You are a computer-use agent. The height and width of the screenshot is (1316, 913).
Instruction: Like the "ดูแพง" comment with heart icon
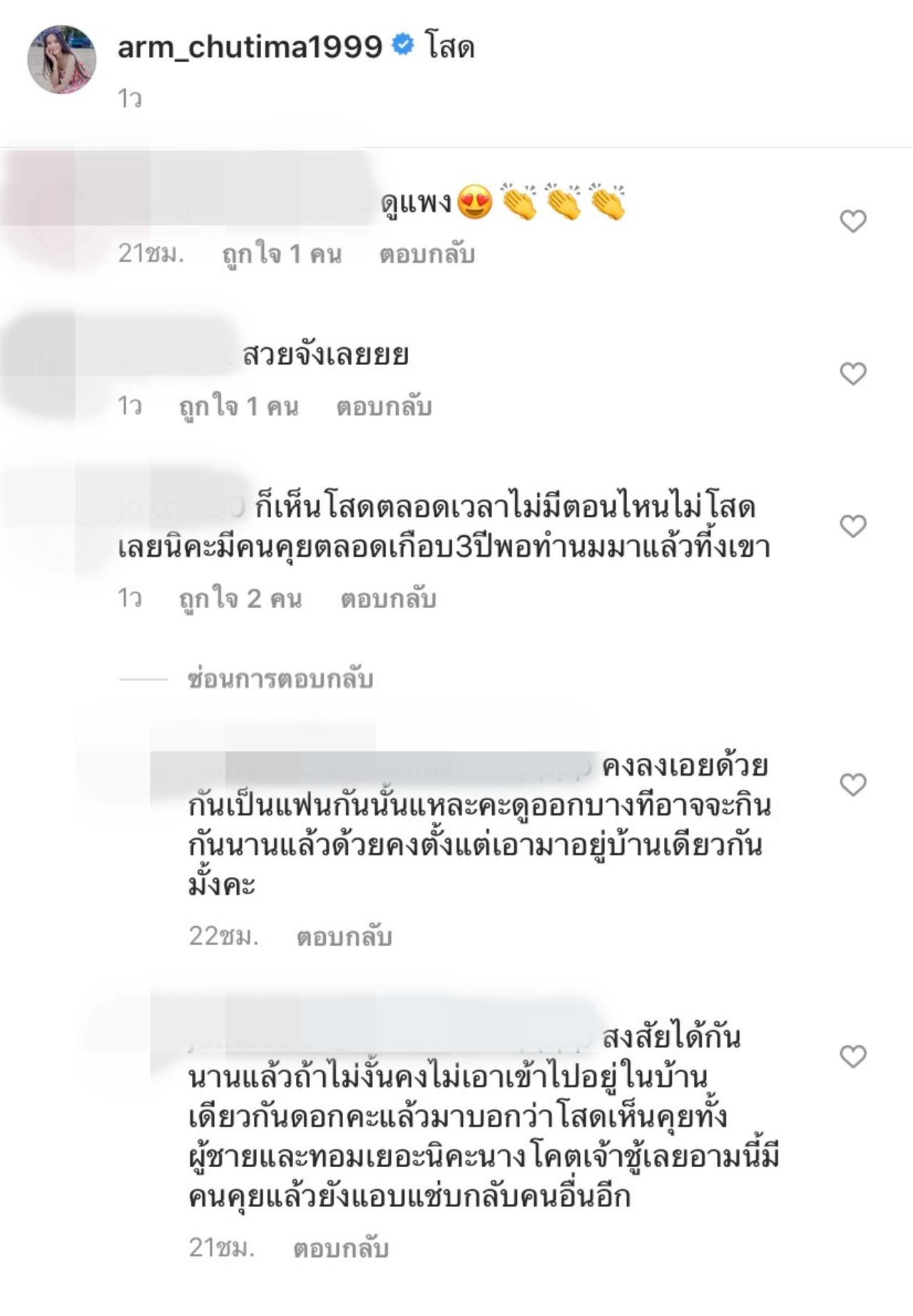pos(852,221)
